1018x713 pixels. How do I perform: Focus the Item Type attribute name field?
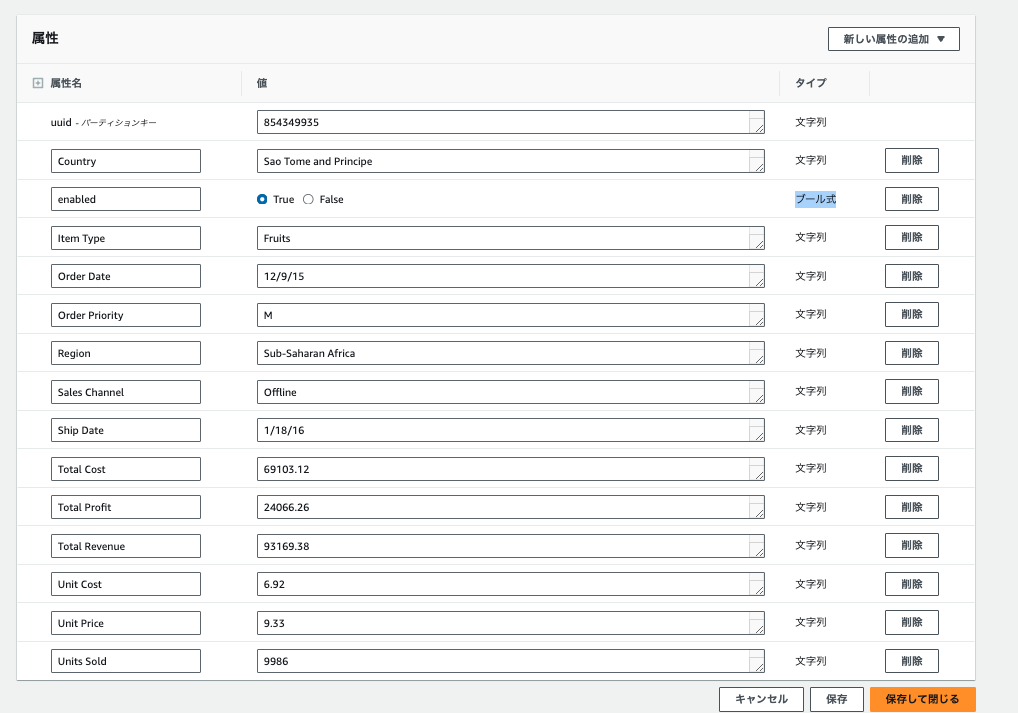click(126, 238)
